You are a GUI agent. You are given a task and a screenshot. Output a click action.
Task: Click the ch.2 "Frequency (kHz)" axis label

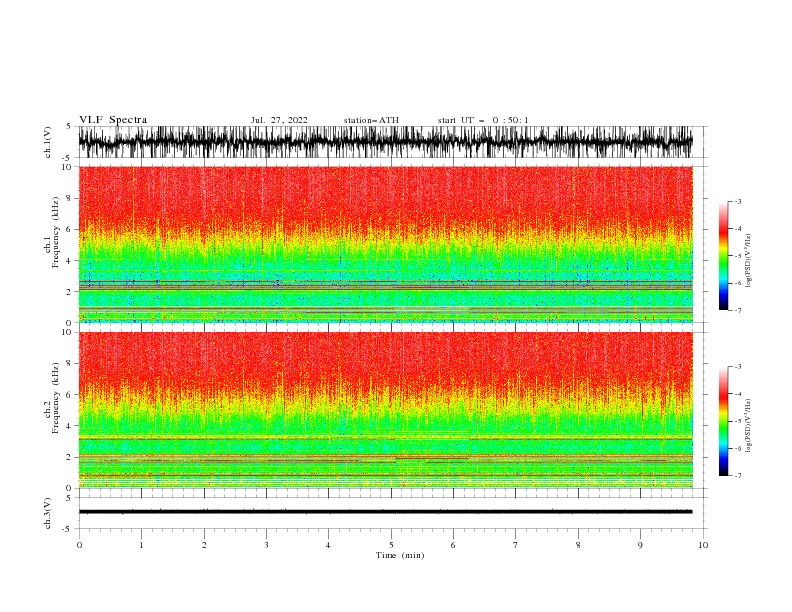[x=55, y=397]
